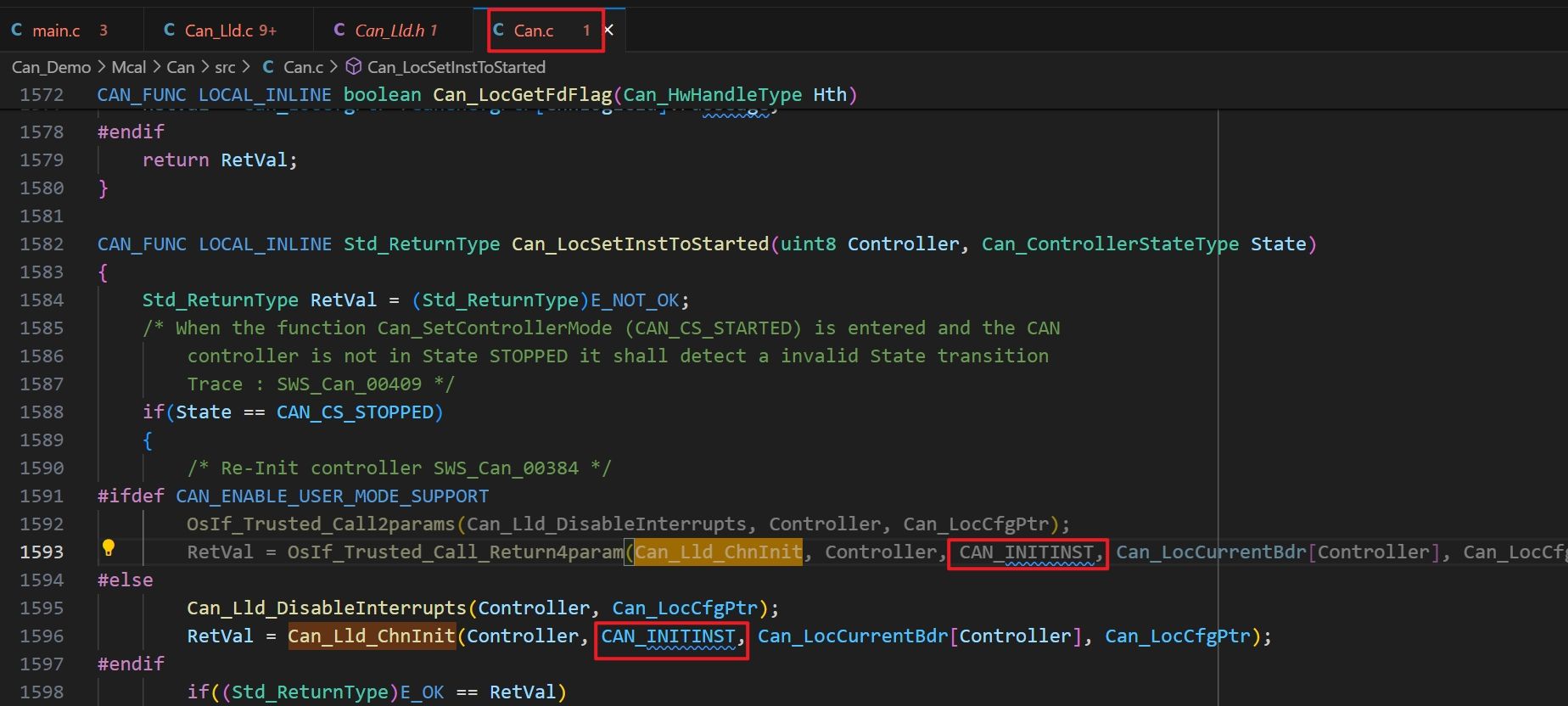
Task: Click the C file icon on Can_Lld.h tab
Action: click(339, 31)
